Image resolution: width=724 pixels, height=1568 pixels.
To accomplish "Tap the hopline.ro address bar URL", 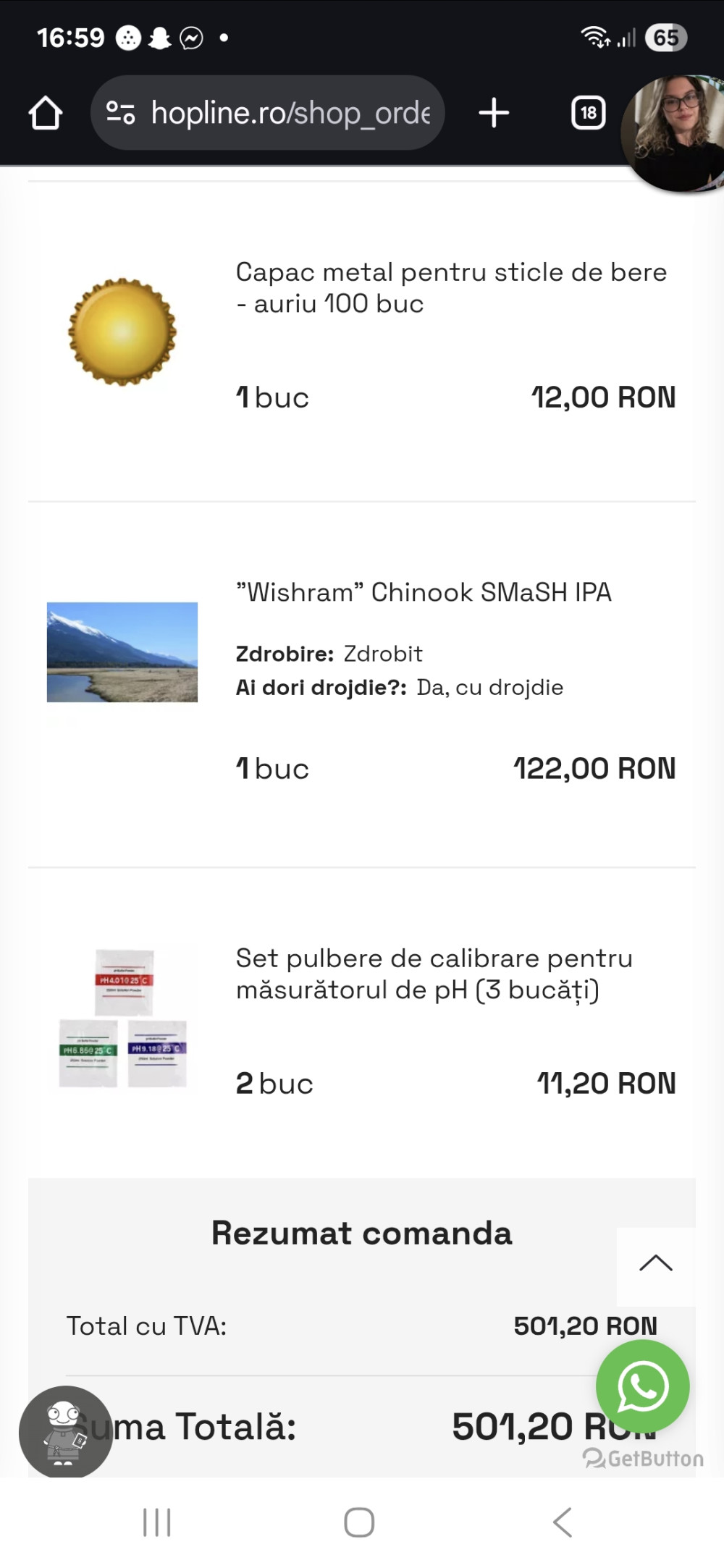I will pos(290,113).
